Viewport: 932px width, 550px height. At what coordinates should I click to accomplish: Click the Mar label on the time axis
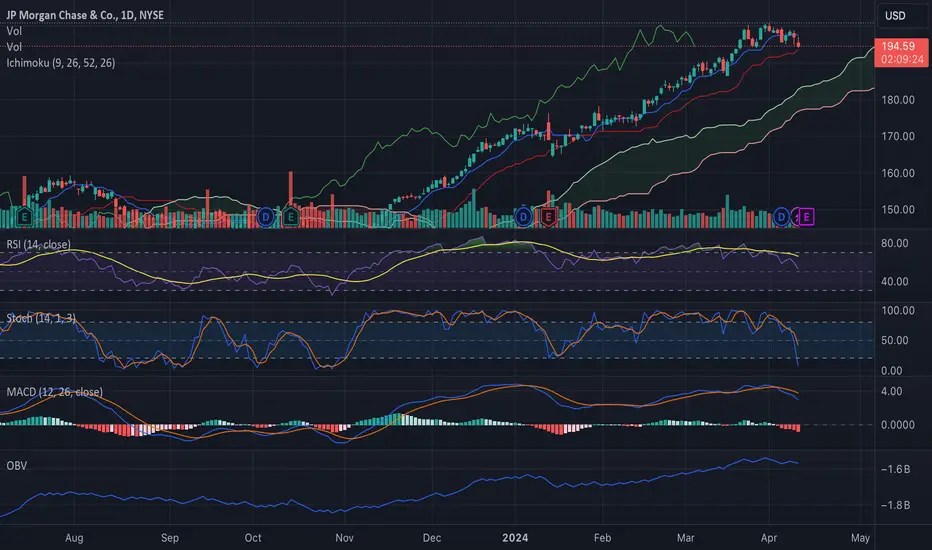pos(685,538)
